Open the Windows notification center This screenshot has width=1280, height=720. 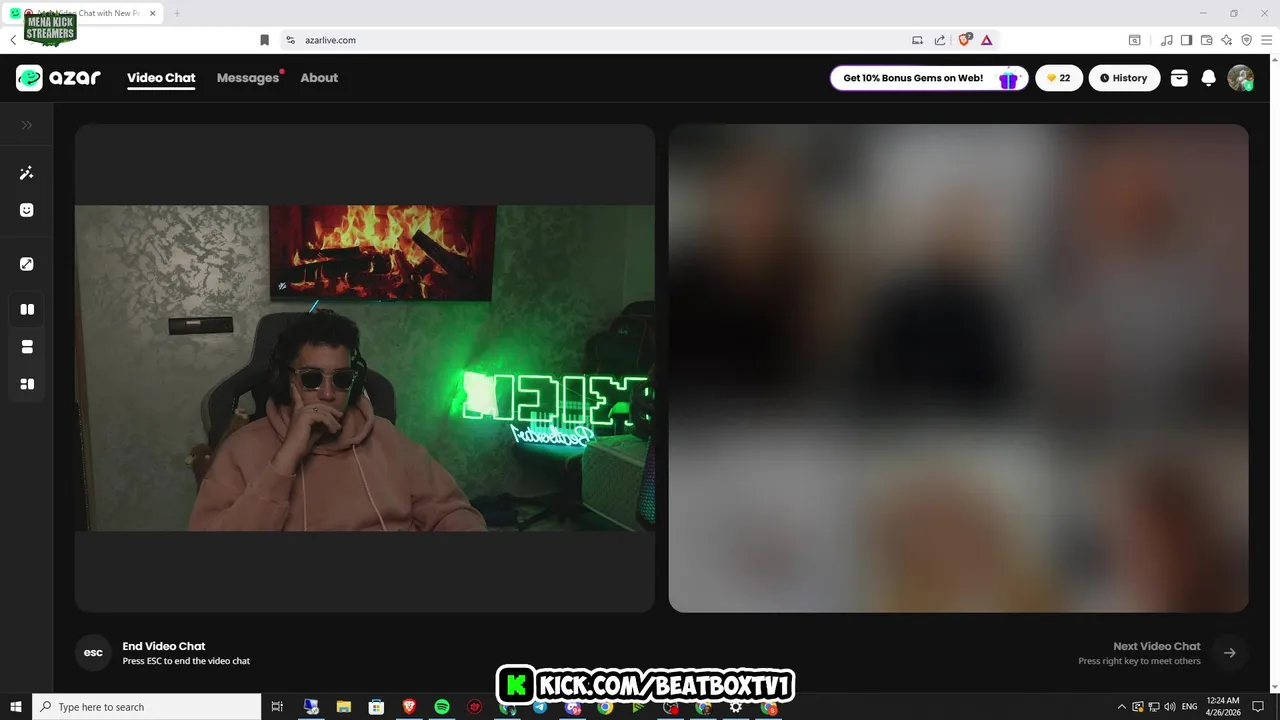point(1258,707)
